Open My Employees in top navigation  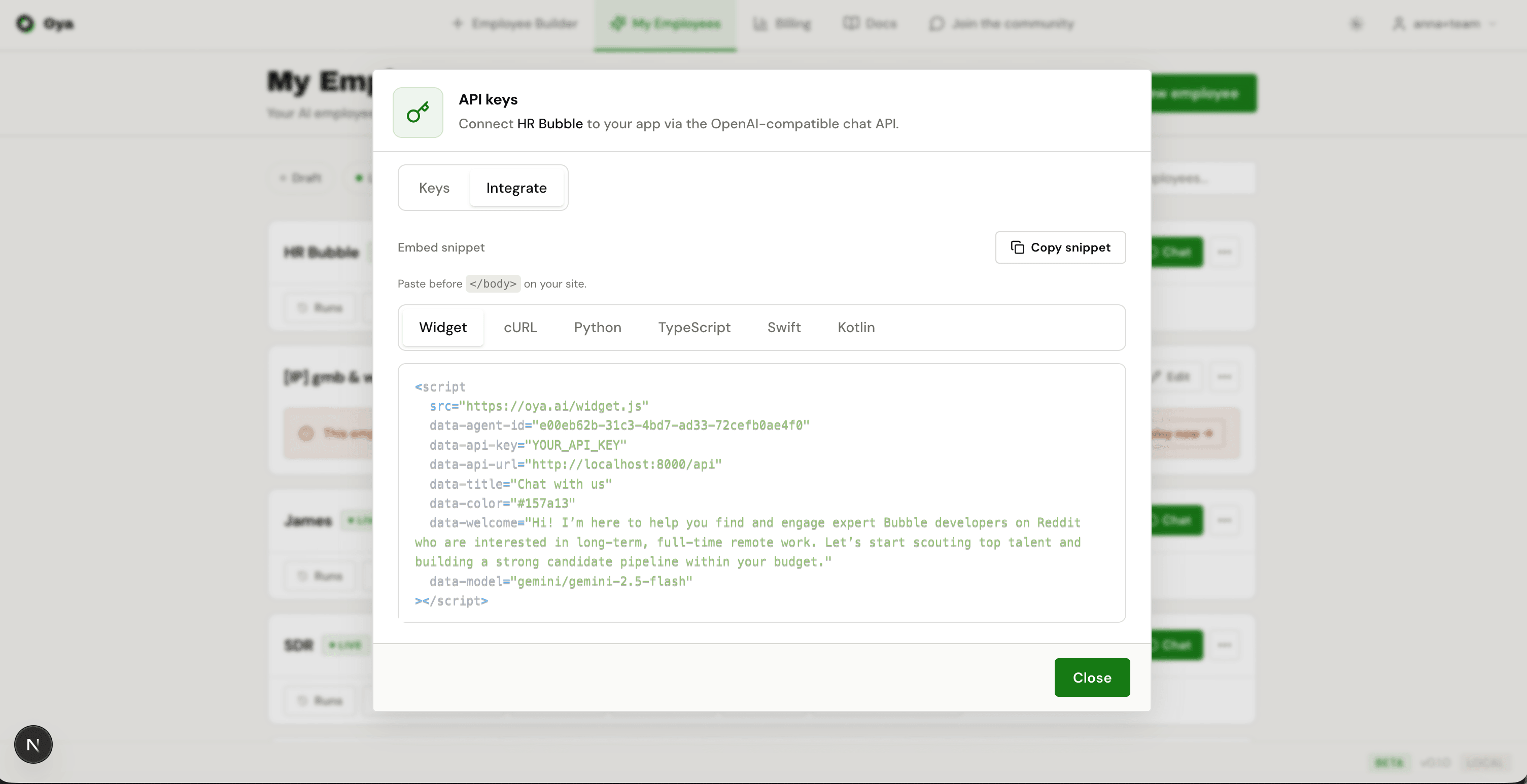tap(665, 24)
